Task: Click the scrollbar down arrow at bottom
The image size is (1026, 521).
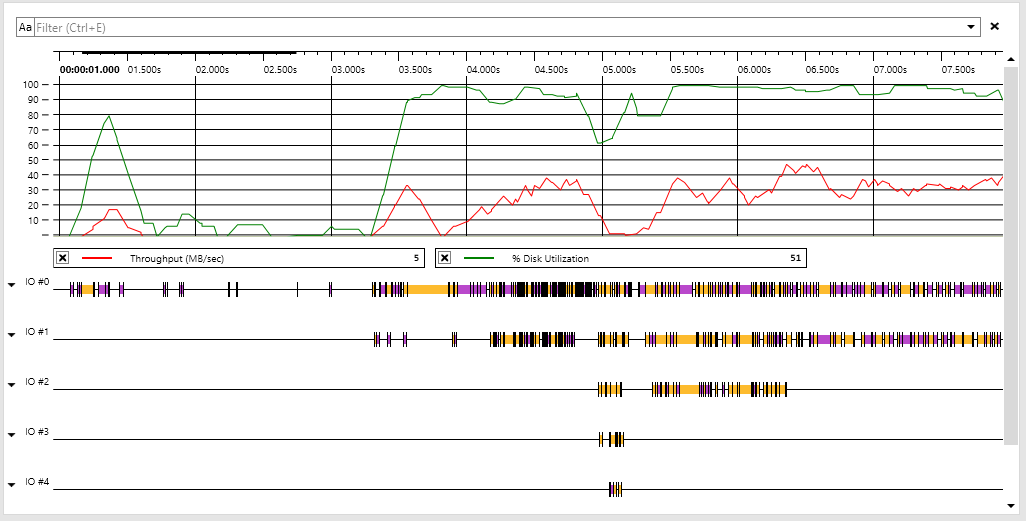Action: click(1010, 506)
